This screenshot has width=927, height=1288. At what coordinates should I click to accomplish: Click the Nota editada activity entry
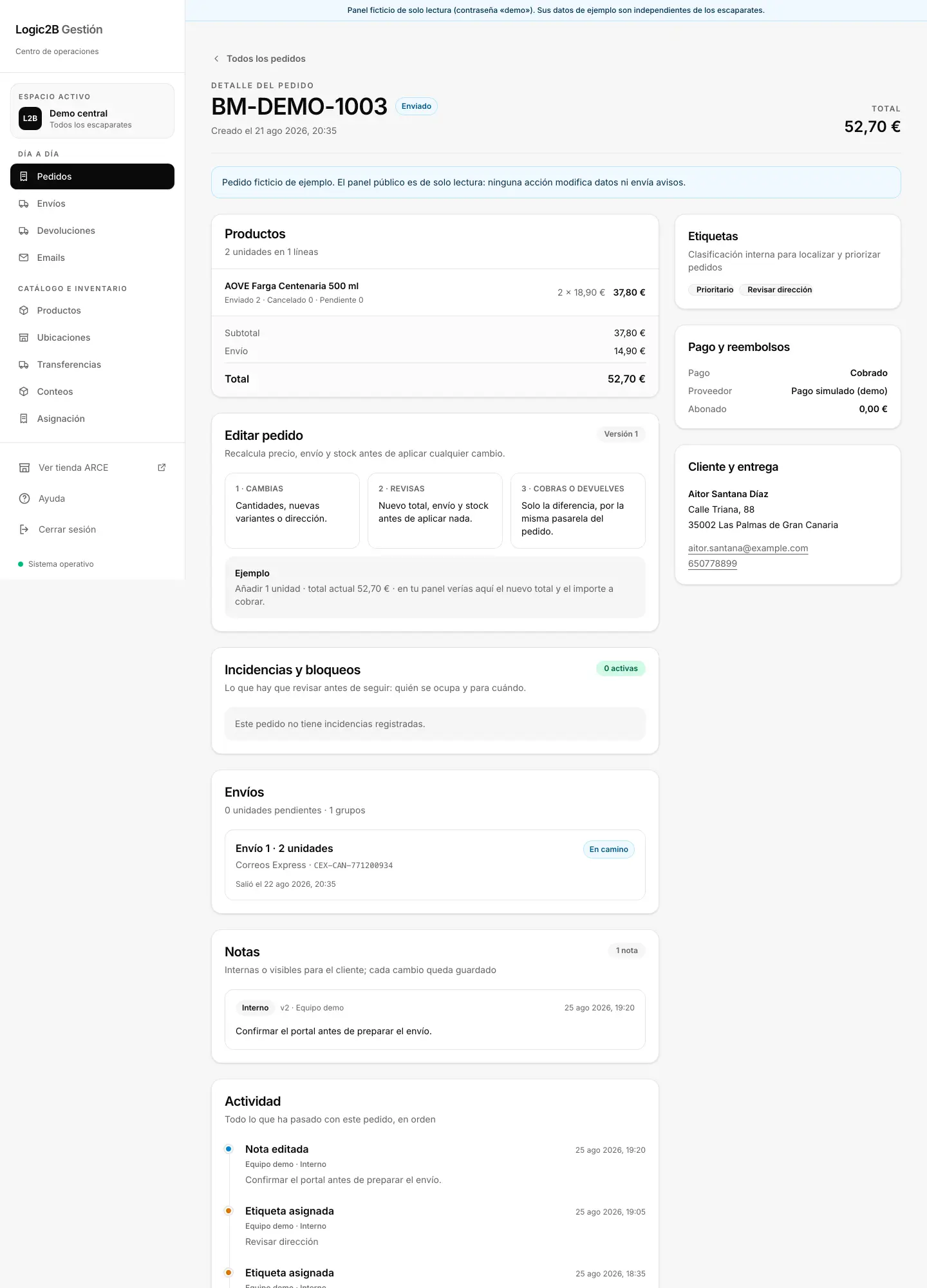[x=435, y=1164]
